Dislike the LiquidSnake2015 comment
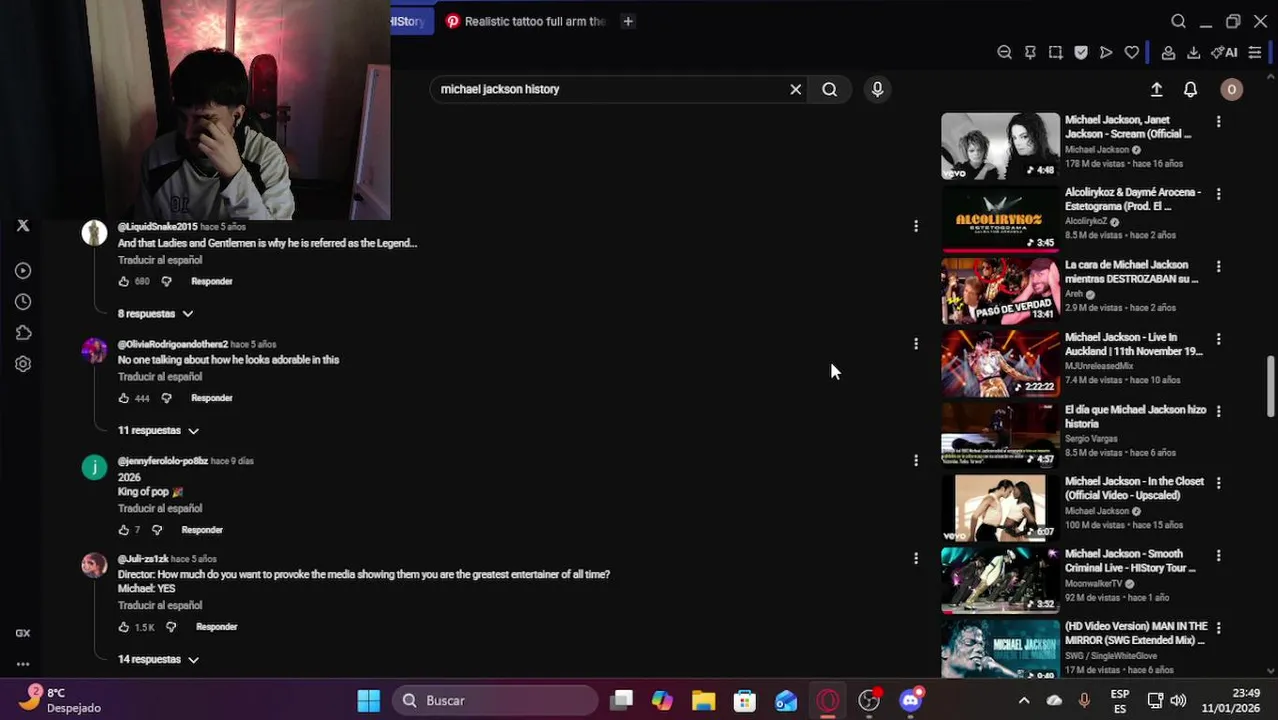 (166, 281)
